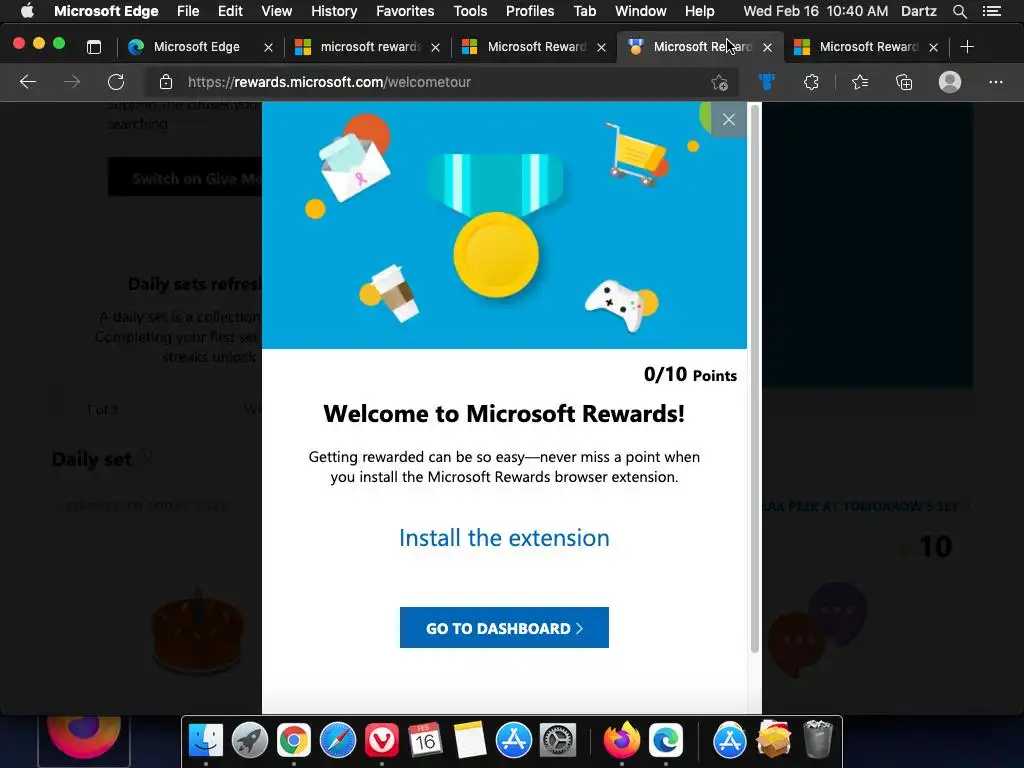This screenshot has height=768, width=1024.
Task: Open Trash from the Dock
Action: pos(818,739)
